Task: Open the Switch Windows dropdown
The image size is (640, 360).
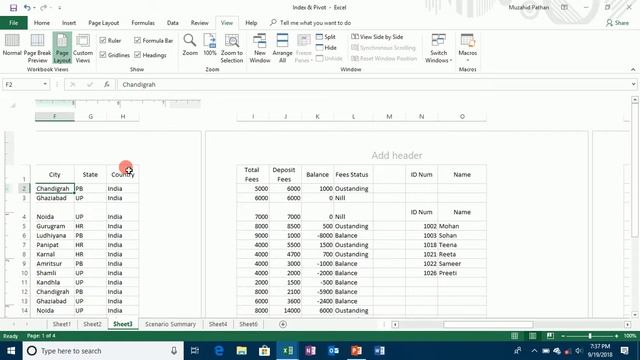Action: coord(438,48)
